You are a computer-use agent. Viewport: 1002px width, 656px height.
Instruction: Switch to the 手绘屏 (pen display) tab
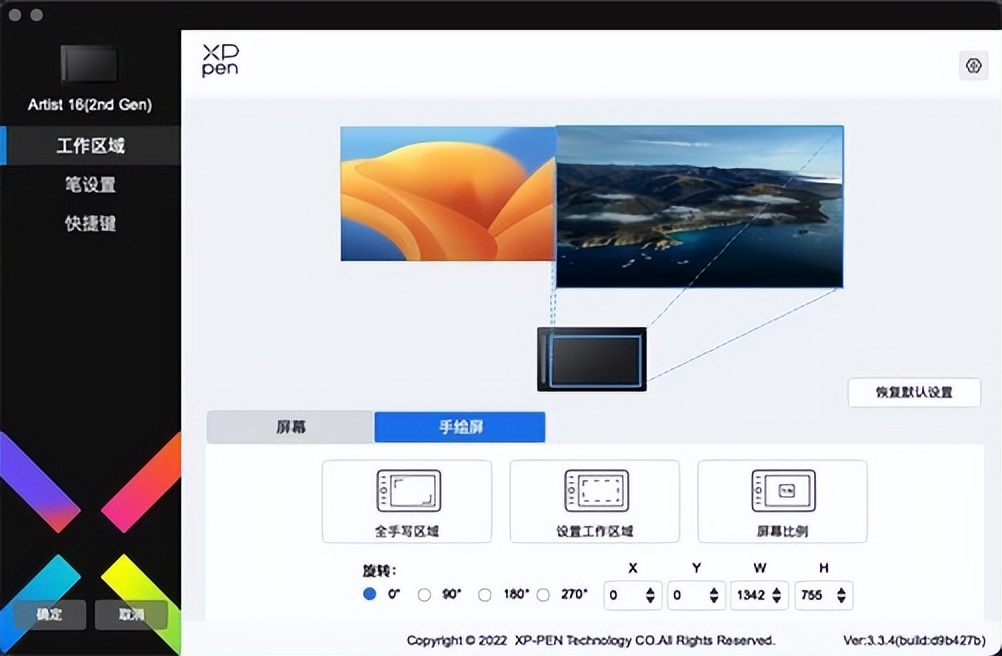tap(459, 427)
